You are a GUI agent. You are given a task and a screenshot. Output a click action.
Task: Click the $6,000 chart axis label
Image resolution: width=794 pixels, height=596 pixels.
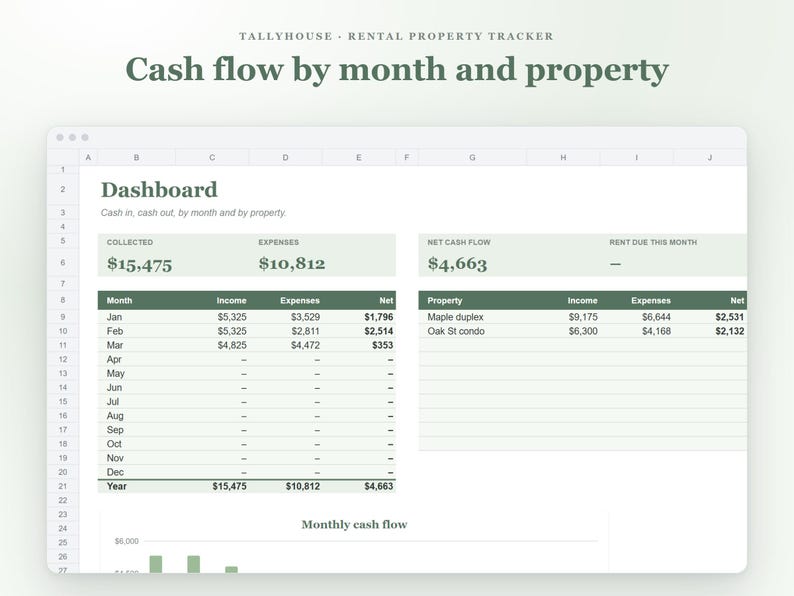(x=127, y=541)
